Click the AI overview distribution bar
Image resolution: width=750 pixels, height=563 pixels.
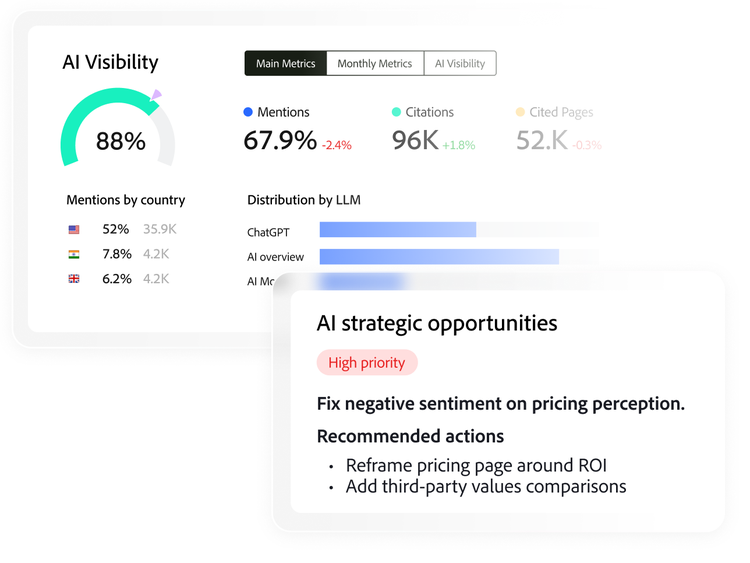pyautogui.click(x=439, y=256)
